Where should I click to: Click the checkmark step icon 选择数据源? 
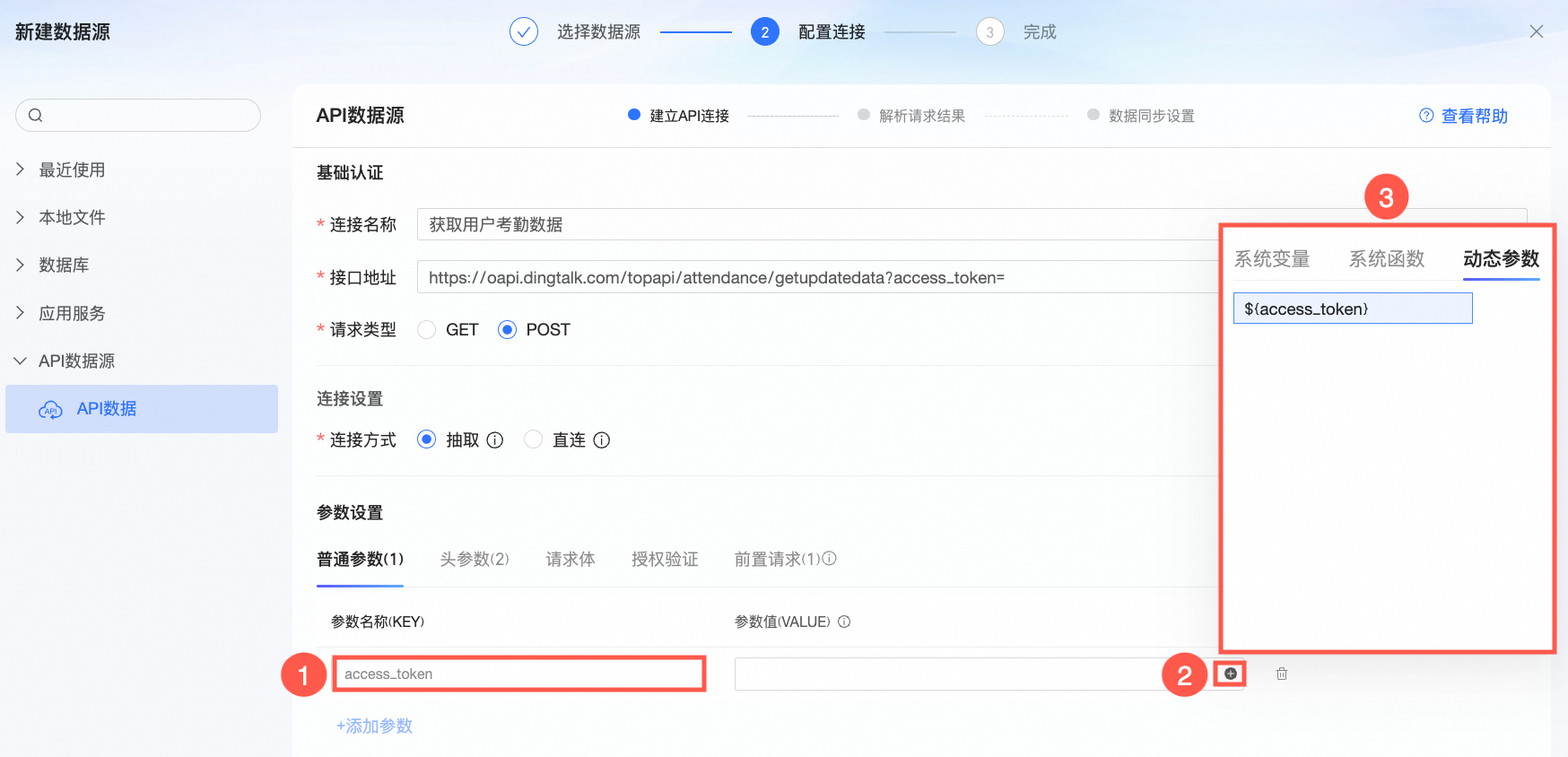(x=524, y=31)
